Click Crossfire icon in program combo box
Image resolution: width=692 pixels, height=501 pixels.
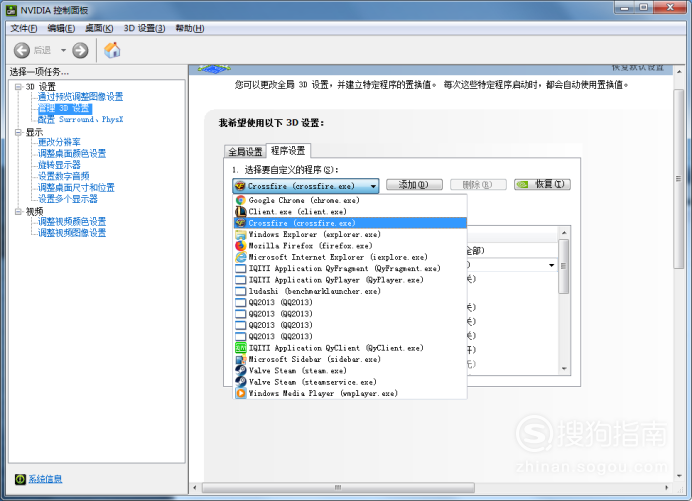pos(240,186)
